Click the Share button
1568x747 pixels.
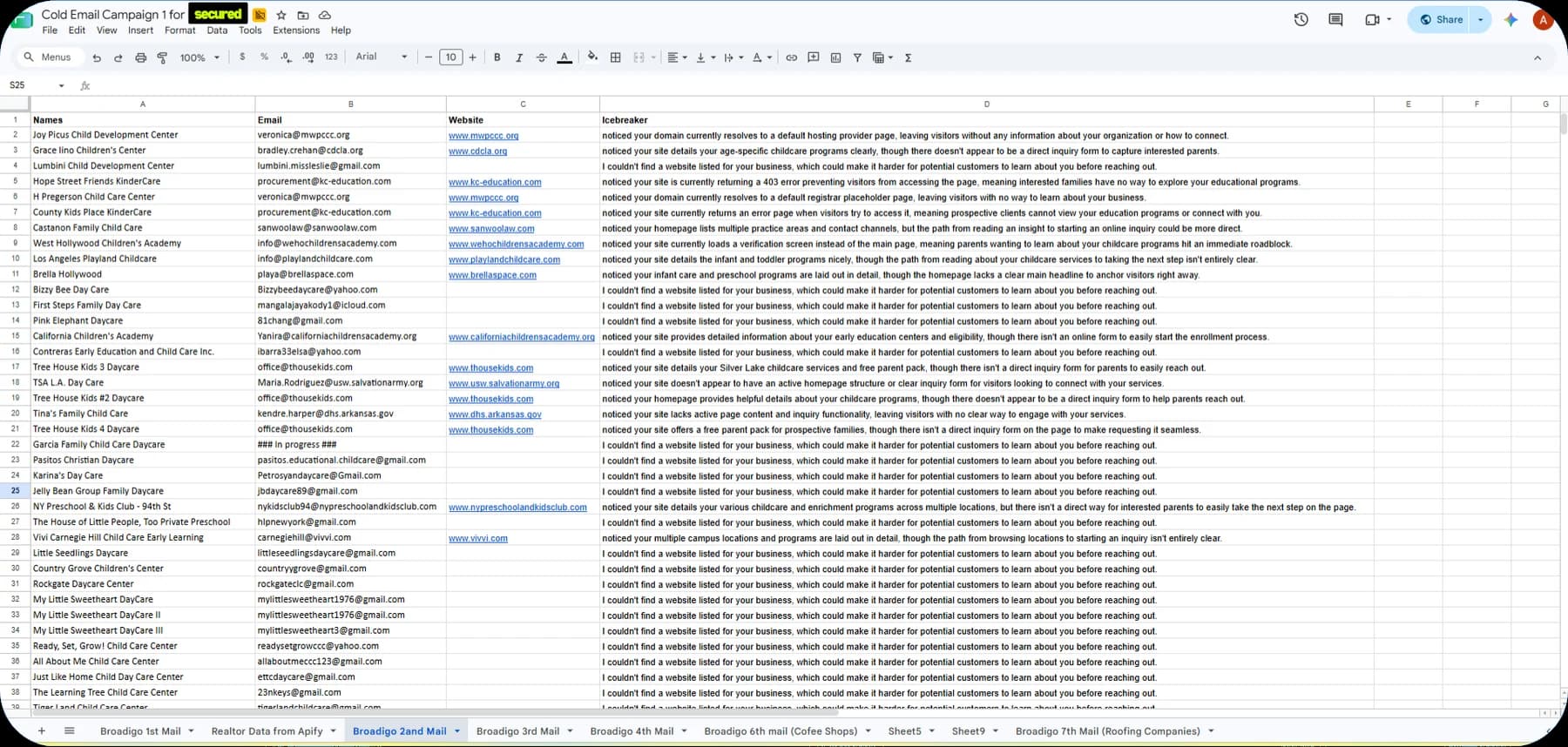(1442, 19)
